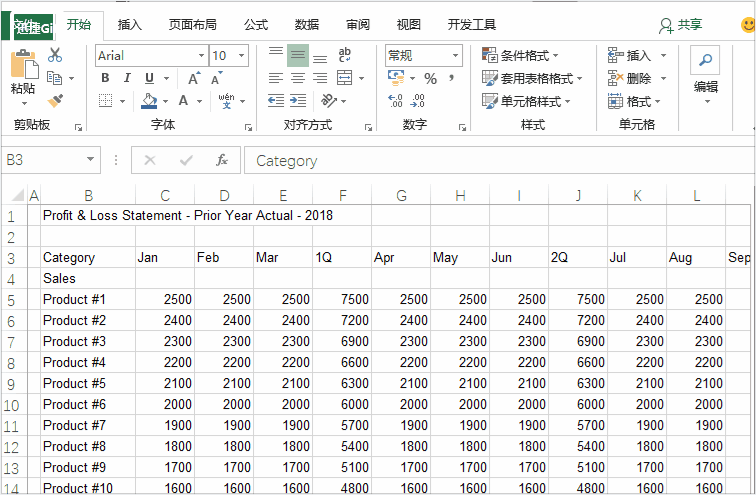Switch to the 公式 ribbon tab
Screen dimensions: 756x495
[x=256, y=25]
